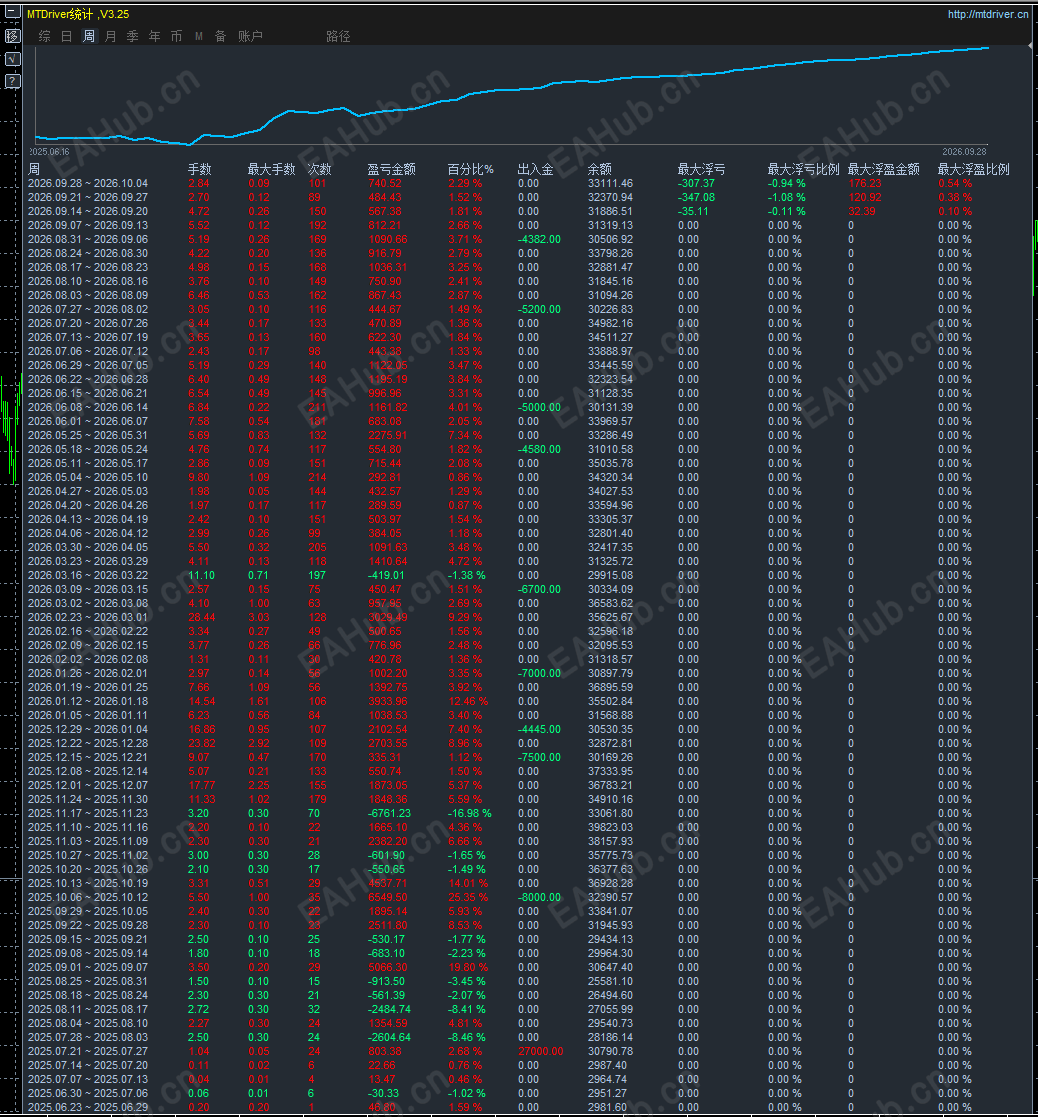Click the 最大浮盈比例 column header
Viewport: 1038px width, 1117px height.
coord(973,169)
